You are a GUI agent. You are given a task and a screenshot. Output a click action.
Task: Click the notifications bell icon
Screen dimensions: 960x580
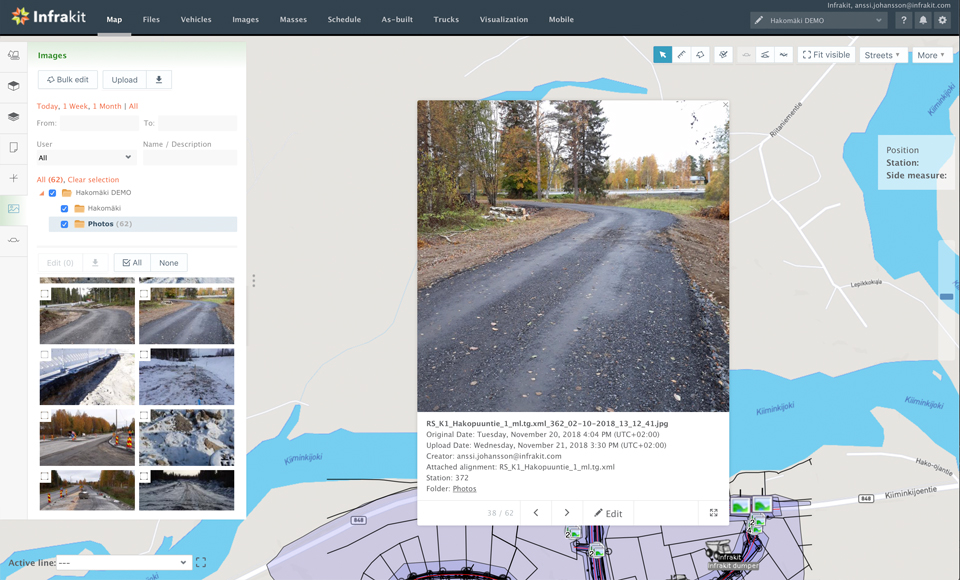coord(923,20)
